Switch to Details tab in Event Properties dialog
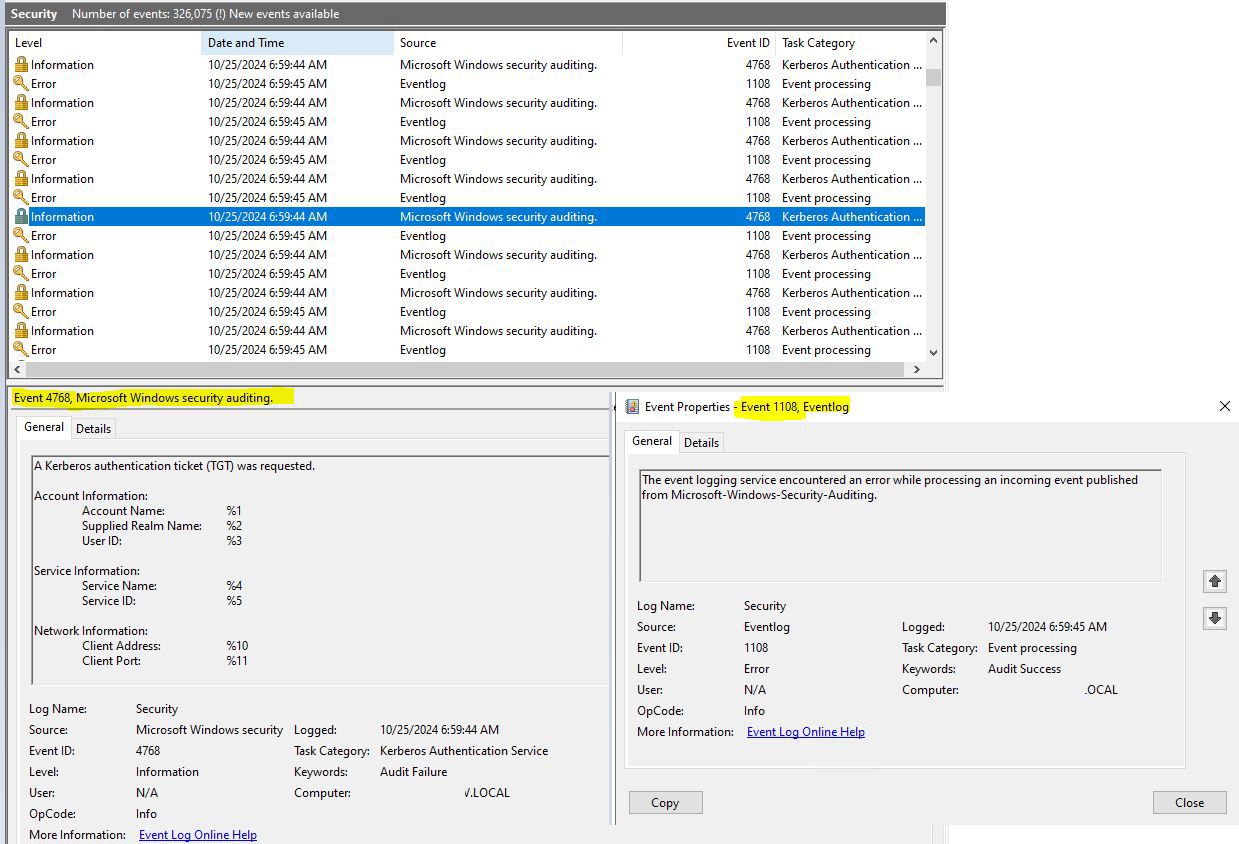Image resolution: width=1239 pixels, height=844 pixels. coord(701,442)
